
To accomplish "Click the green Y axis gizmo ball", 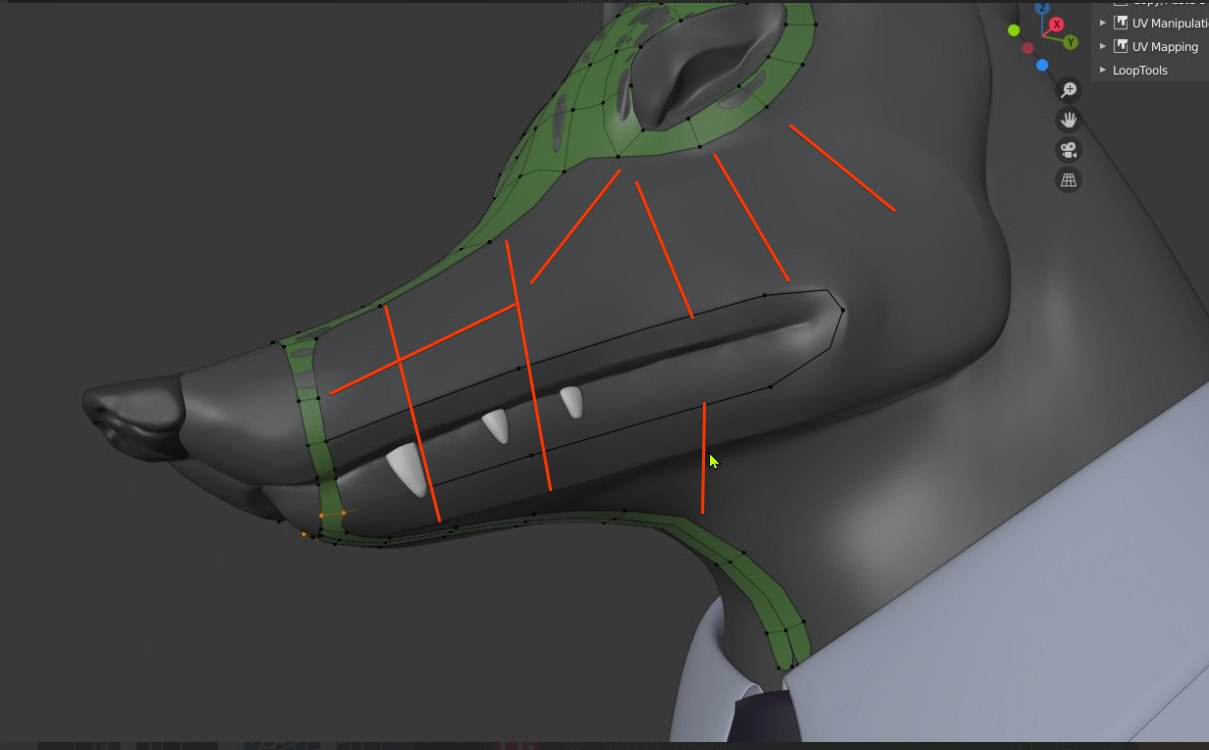I will [x=1071, y=42].
